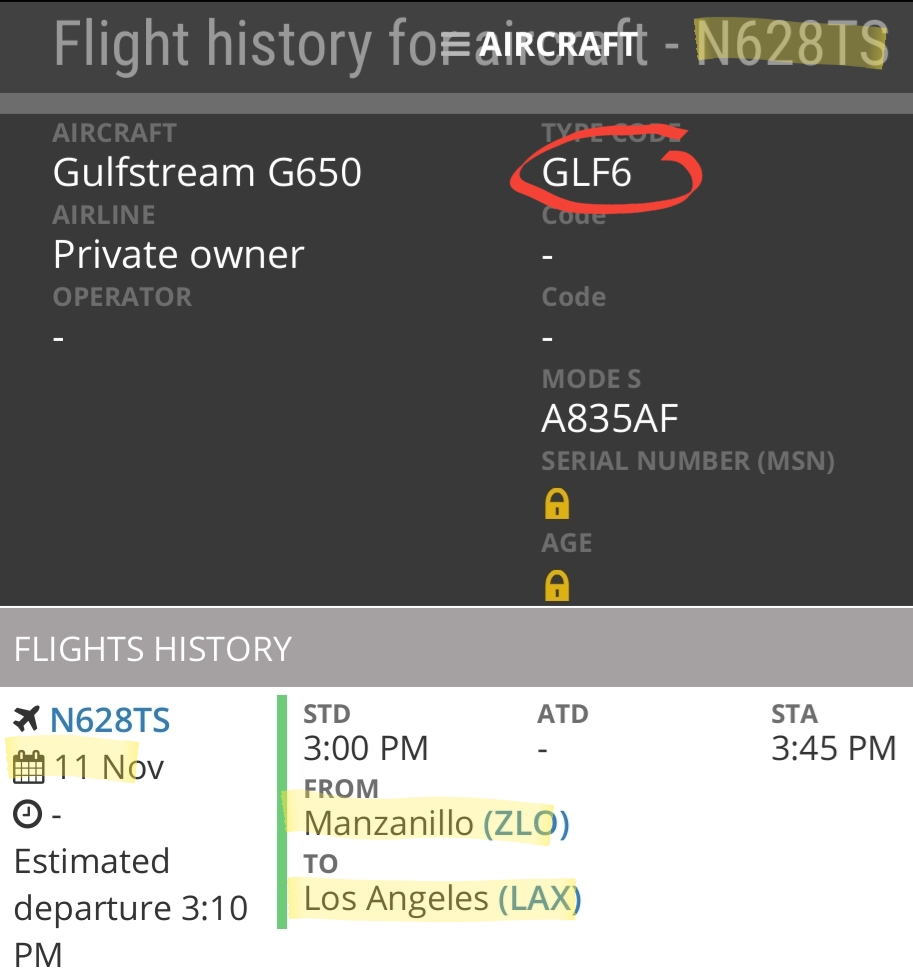Viewport: 913px width, 979px height.
Task: Open the Los Angeles (LAX) airport link
Action: pyautogui.click(x=442, y=900)
